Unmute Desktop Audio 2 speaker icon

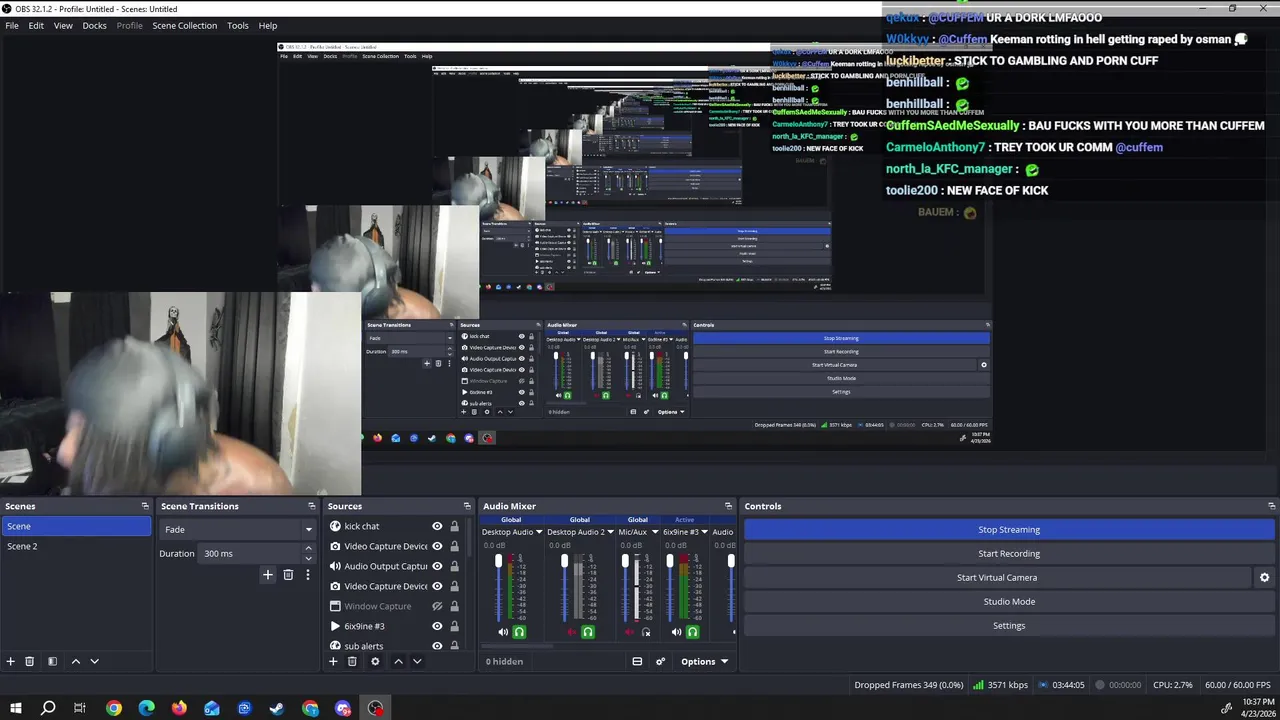[x=572, y=632]
